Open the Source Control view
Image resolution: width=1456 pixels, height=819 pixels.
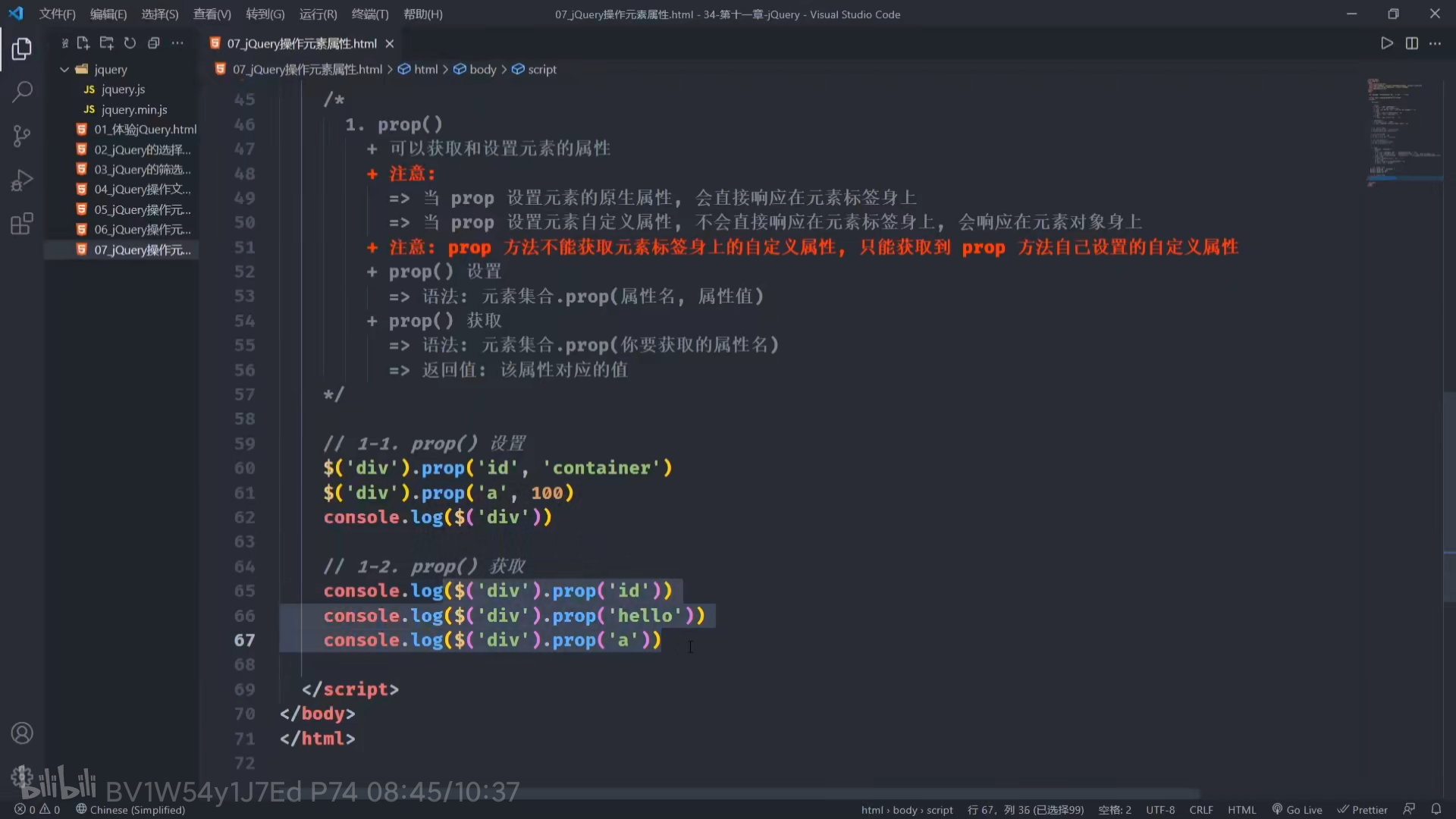[22, 136]
